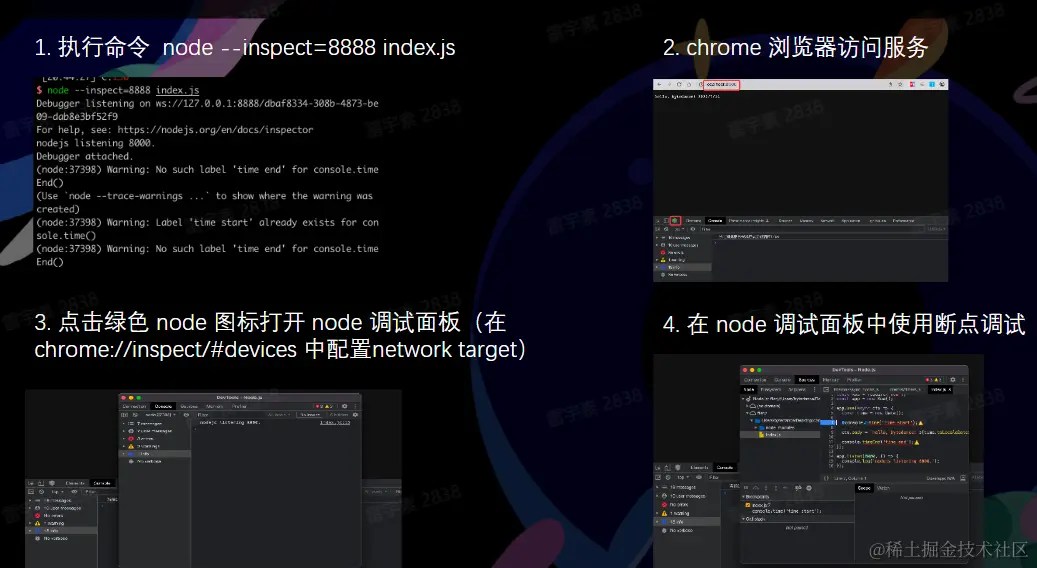Select index.js file in step 4 file tree
Image resolution: width=1037 pixels, height=568 pixels.
pyautogui.click(x=780, y=434)
